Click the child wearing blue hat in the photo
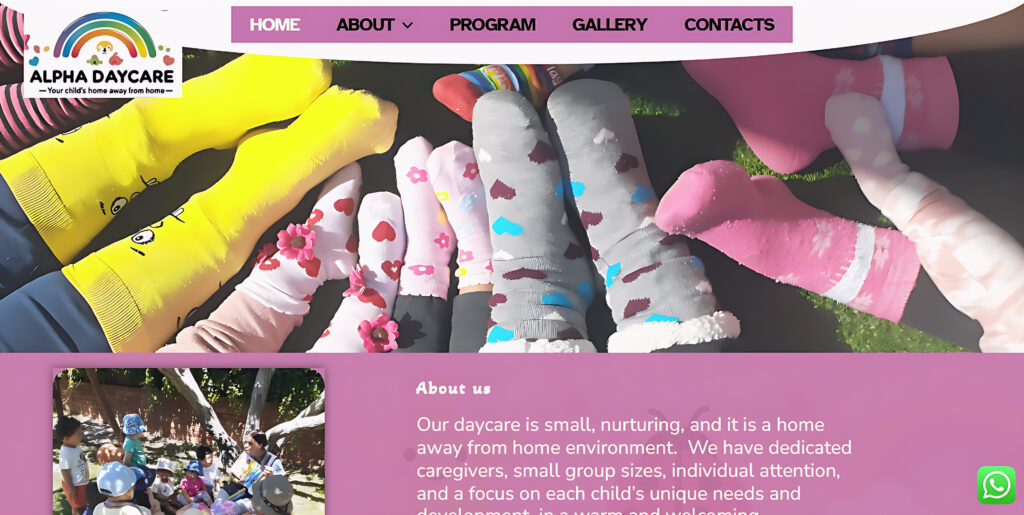The height and width of the screenshot is (515, 1024). coord(133,439)
